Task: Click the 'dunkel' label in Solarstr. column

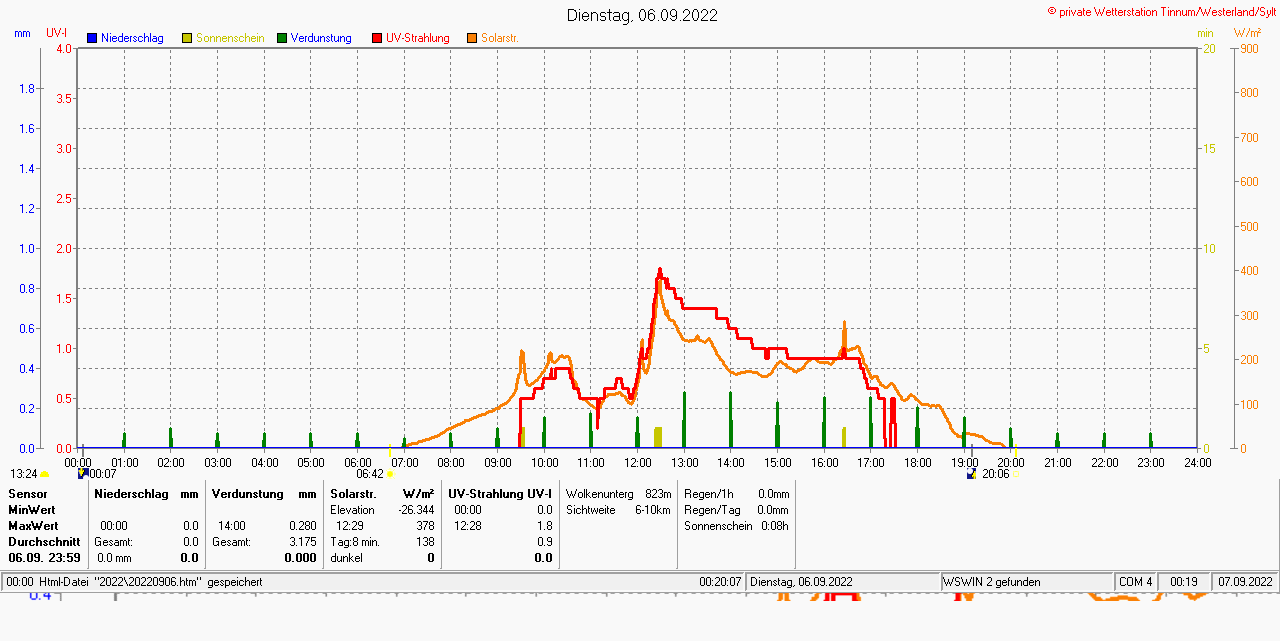Action: (346, 558)
